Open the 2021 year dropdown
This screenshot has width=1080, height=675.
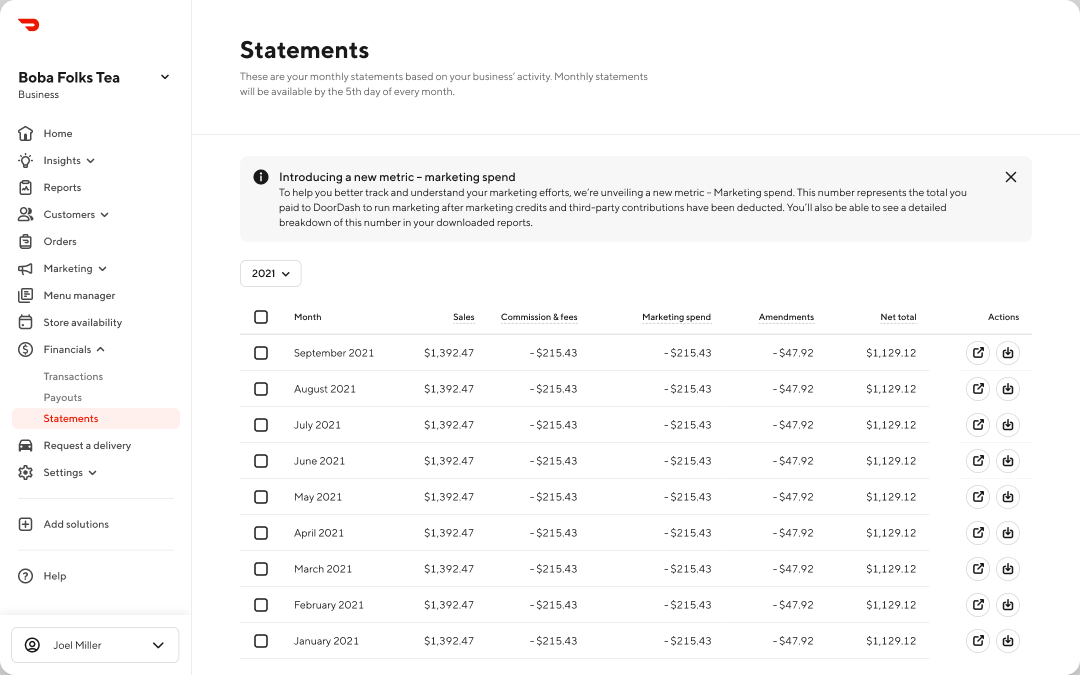[x=271, y=273]
